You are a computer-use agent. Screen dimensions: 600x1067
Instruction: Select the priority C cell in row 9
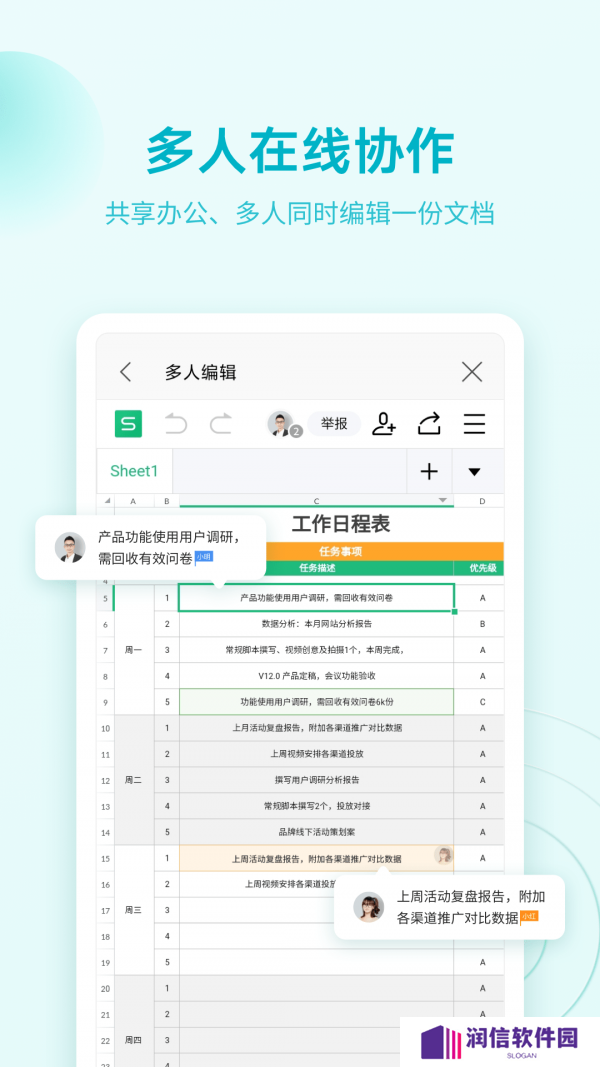coord(482,702)
